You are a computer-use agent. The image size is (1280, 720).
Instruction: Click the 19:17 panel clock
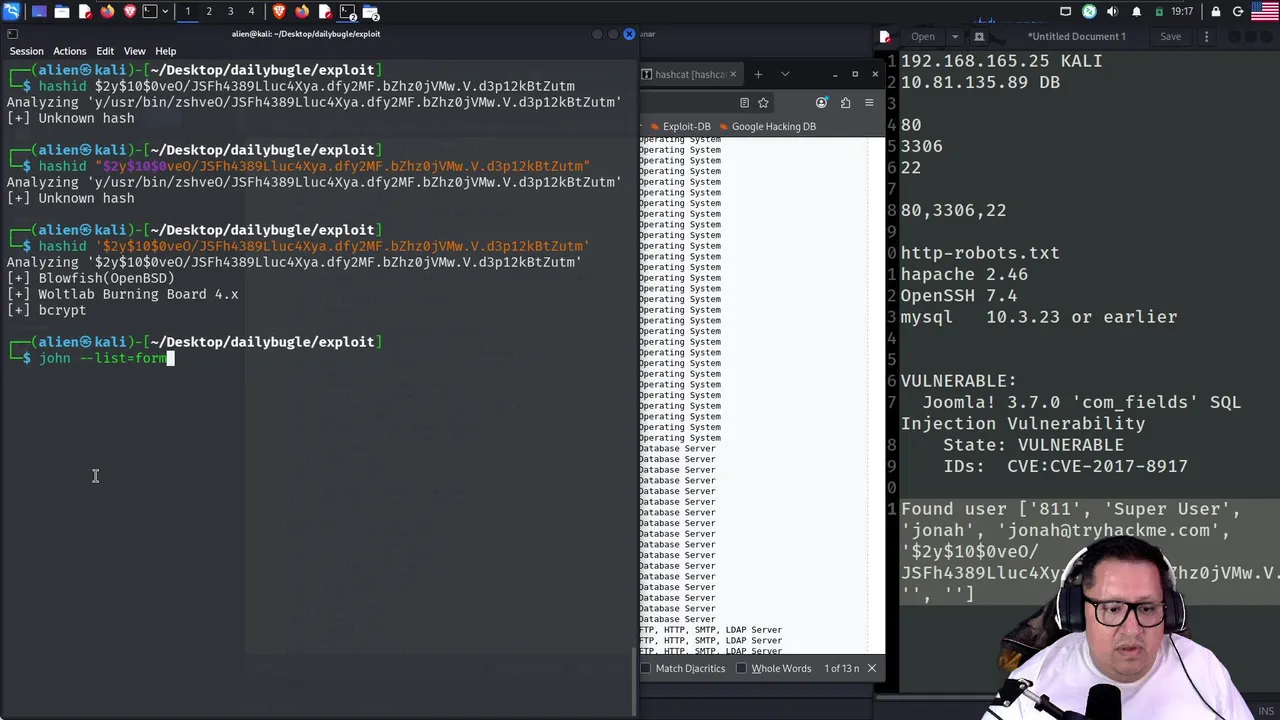(x=1182, y=11)
